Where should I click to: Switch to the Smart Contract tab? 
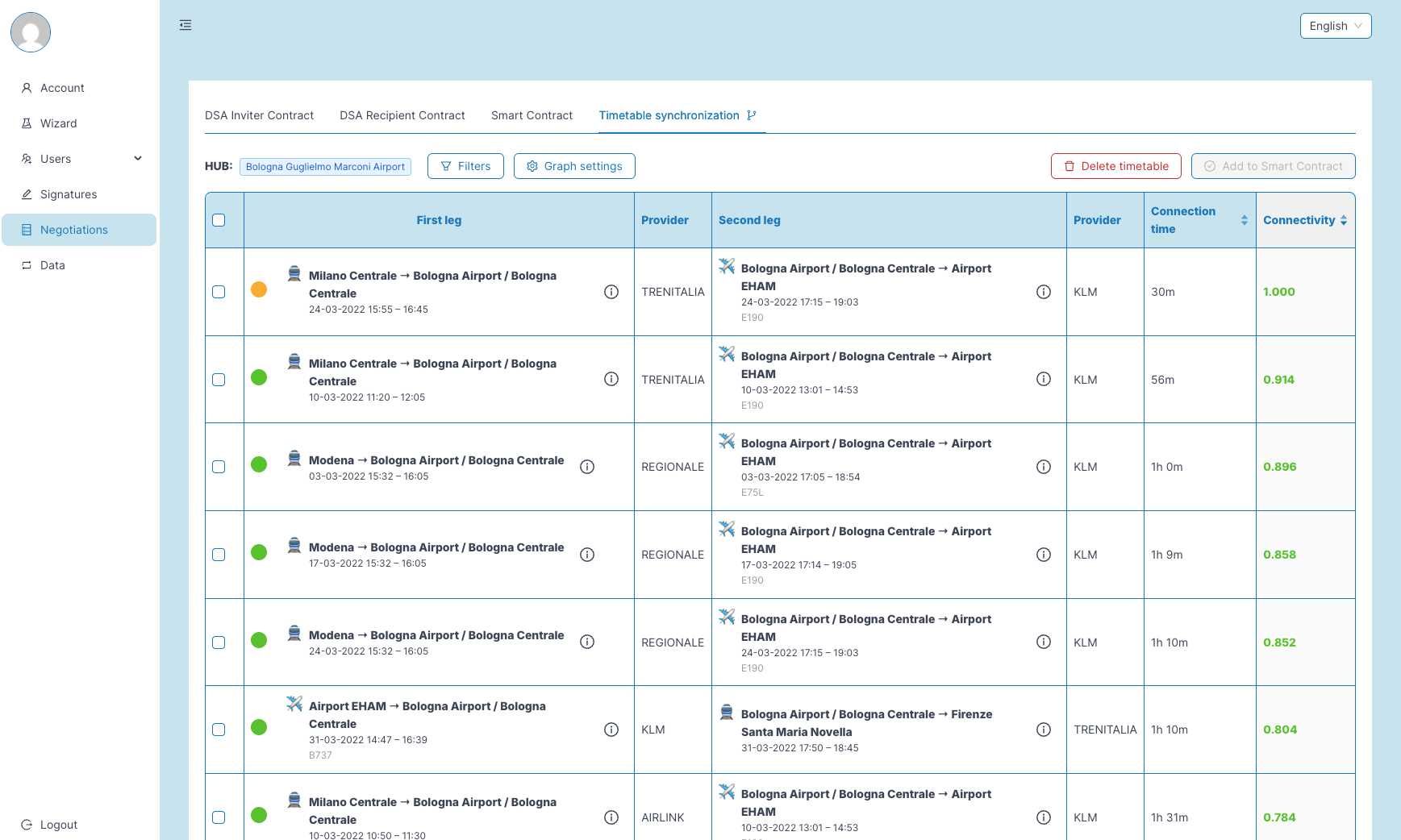532,115
